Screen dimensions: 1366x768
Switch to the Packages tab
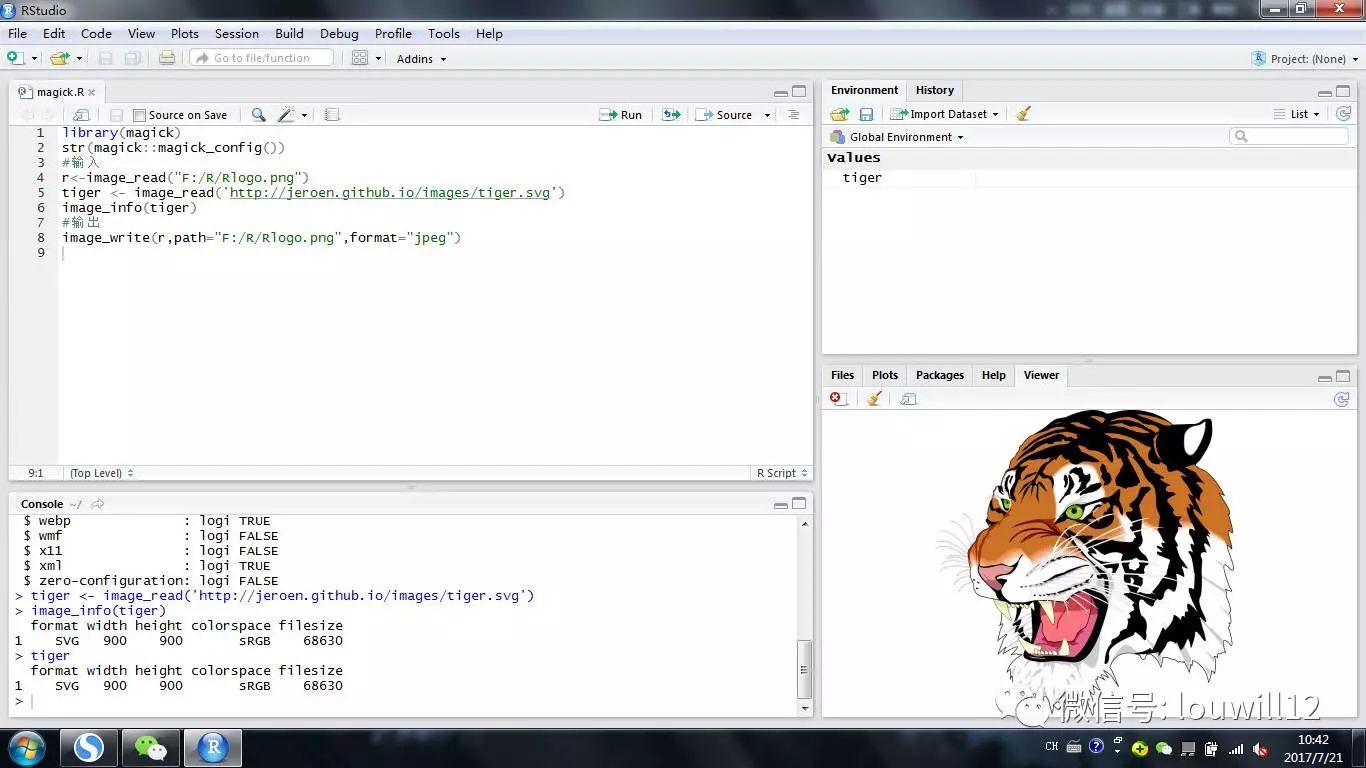(x=939, y=375)
